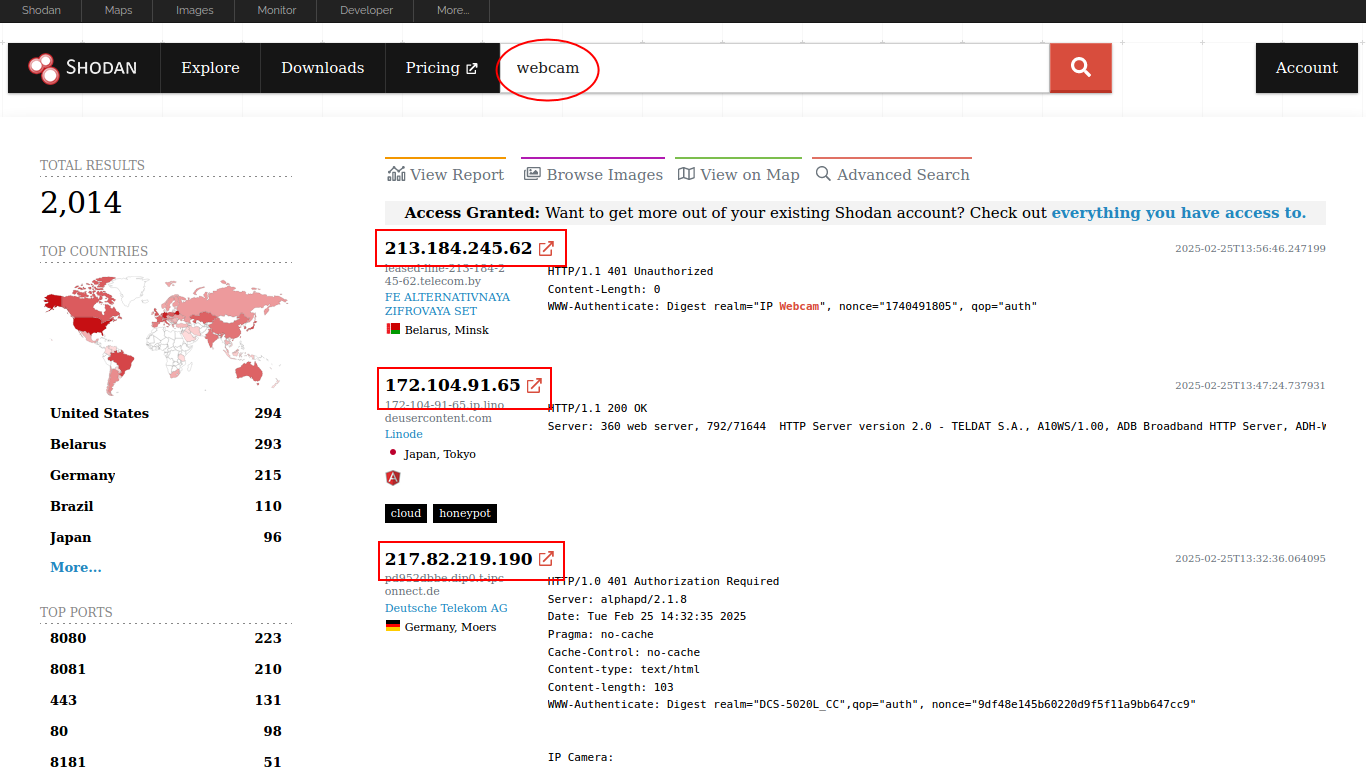The width and height of the screenshot is (1366, 768).
Task: Click the Linode organization link
Action: (404, 434)
